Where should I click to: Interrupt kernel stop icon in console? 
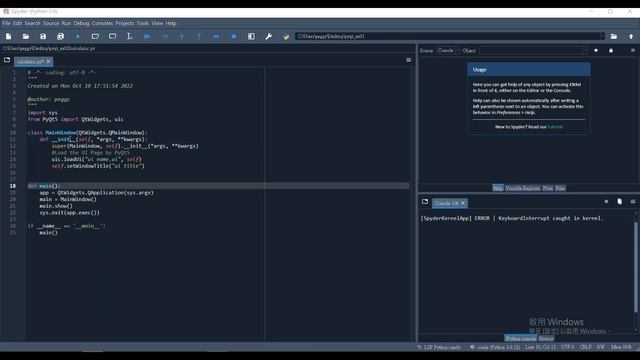click(x=606, y=202)
